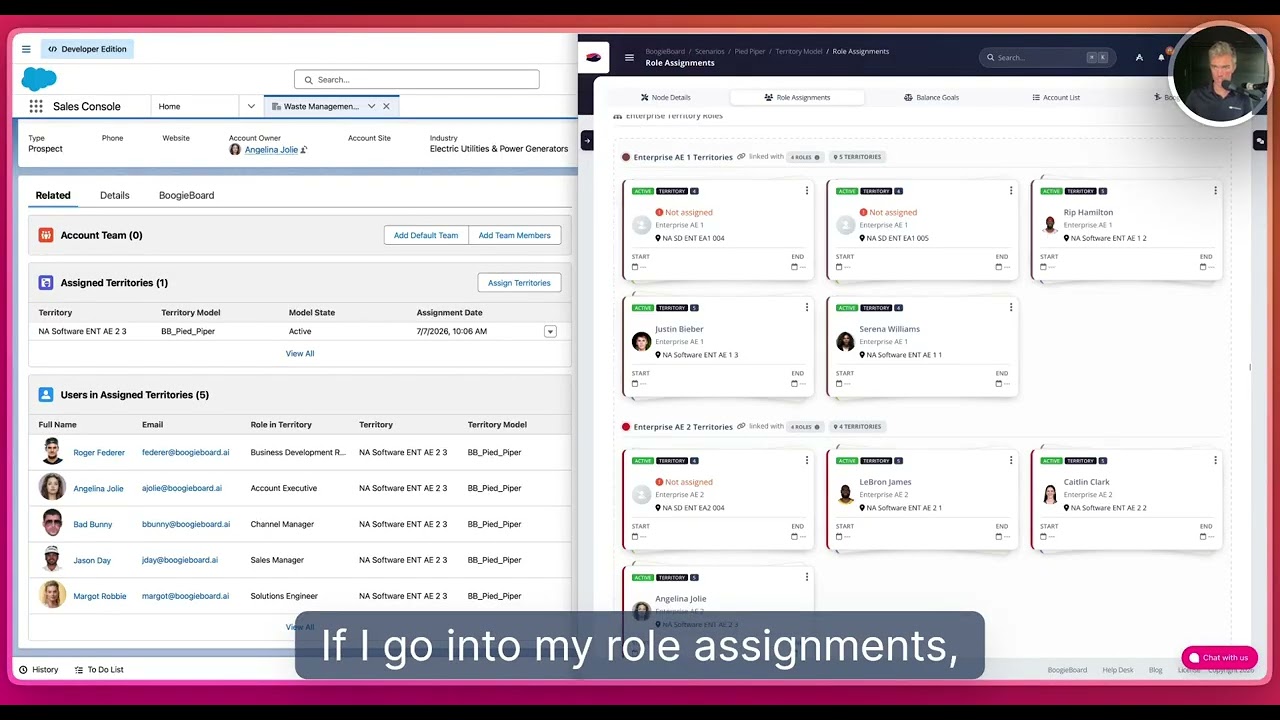The image size is (1280, 720).
Task: Open kebab menu on LeBron James card
Action: (x=1011, y=460)
